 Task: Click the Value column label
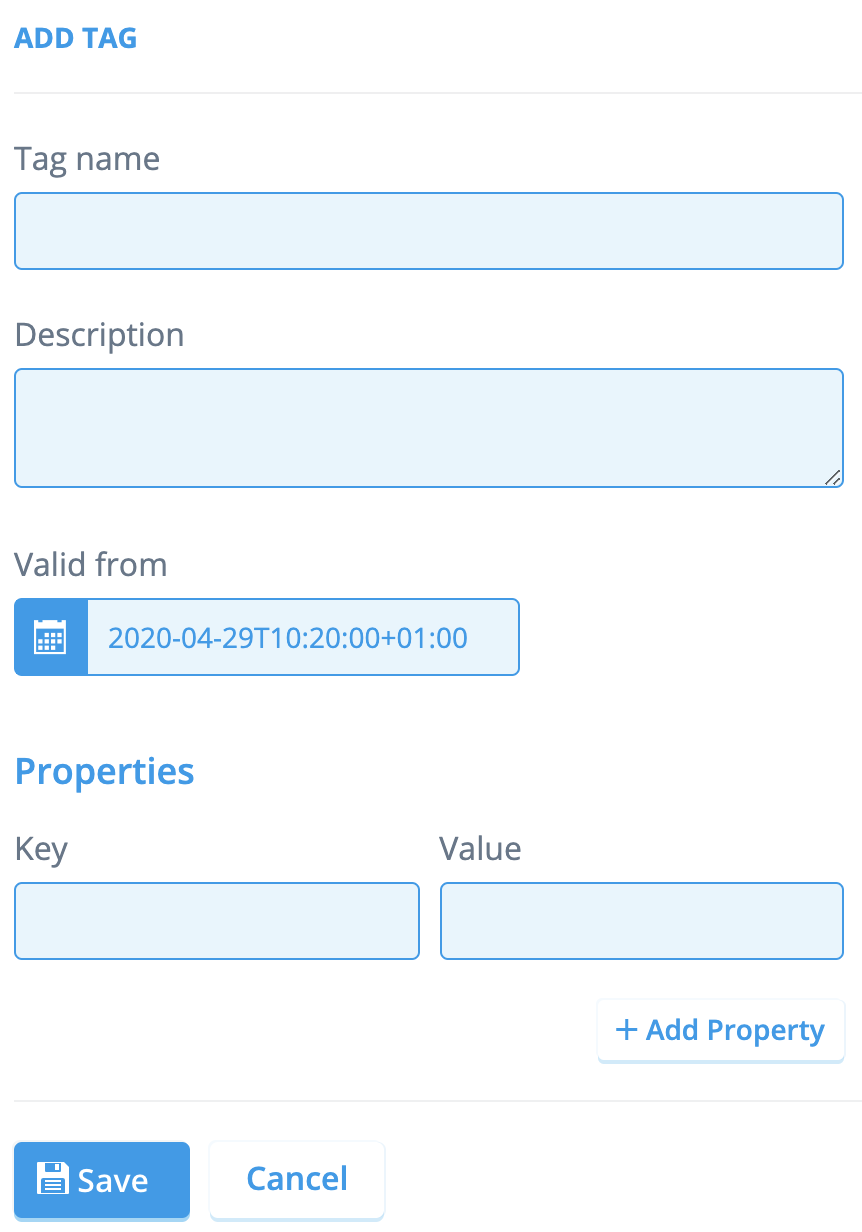point(480,849)
